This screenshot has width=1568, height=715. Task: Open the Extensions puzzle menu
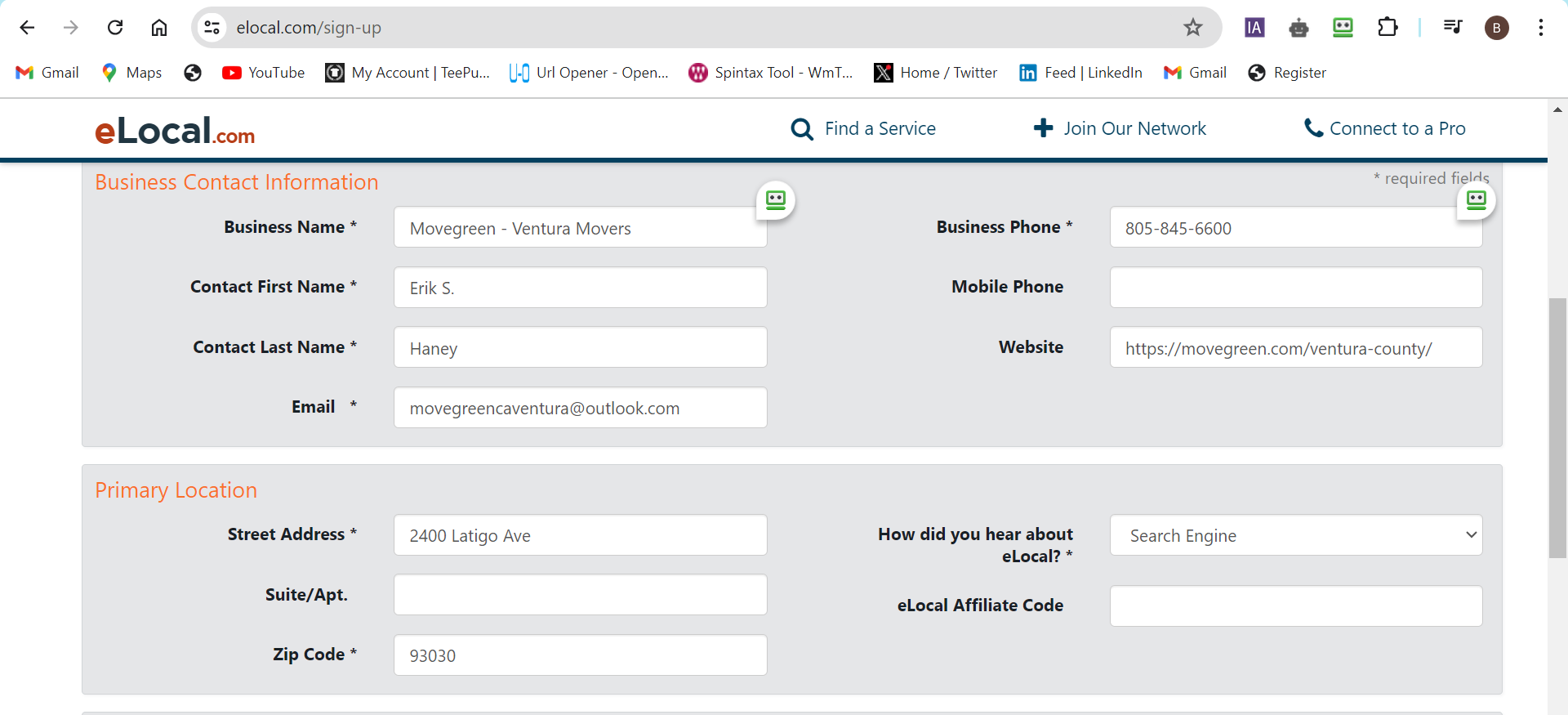(x=1388, y=28)
